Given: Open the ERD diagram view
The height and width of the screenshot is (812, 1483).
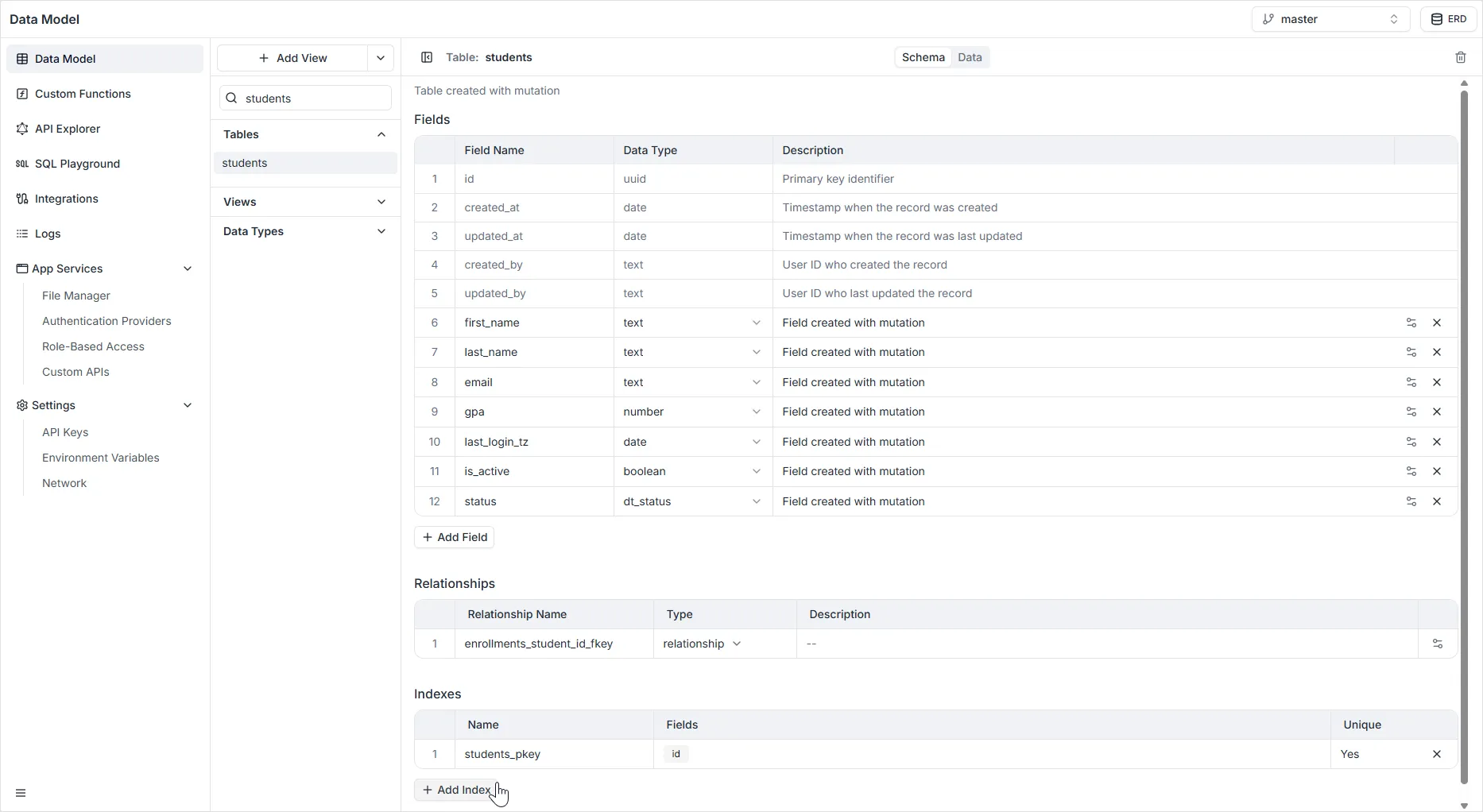Looking at the screenshot, I should point(1448,19).
